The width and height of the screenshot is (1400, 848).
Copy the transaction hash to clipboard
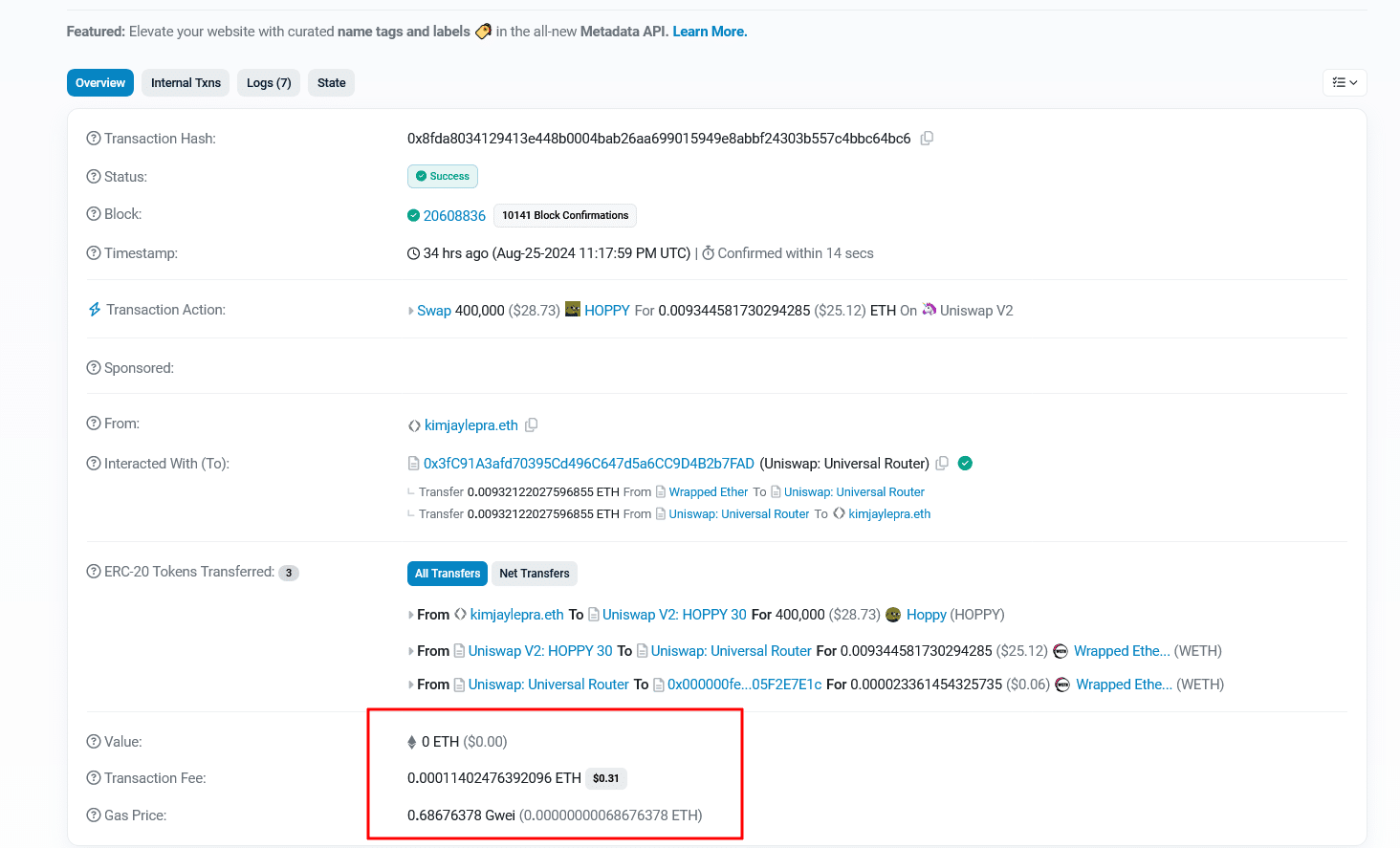pyautogui.click(x=927, y=139)
